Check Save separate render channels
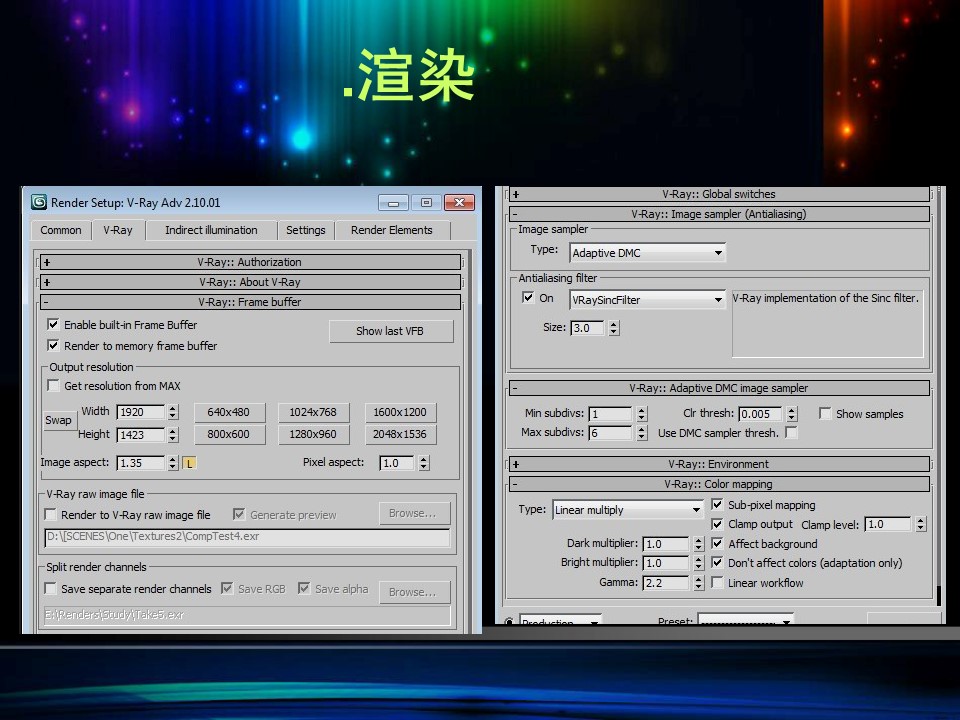Screen dimensions: 960x720 click(x=51, y=588)
